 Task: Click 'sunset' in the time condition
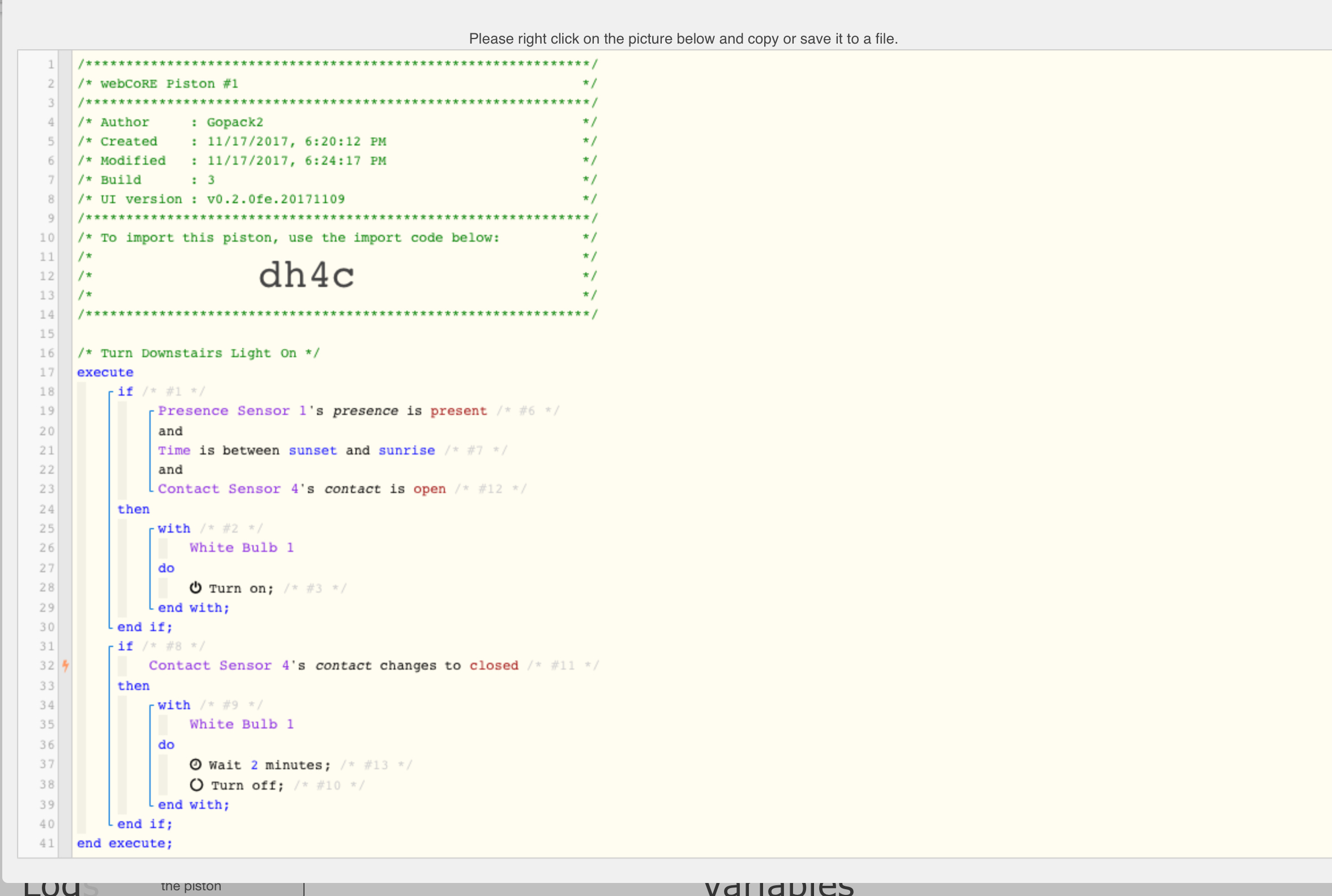[312, 451]
